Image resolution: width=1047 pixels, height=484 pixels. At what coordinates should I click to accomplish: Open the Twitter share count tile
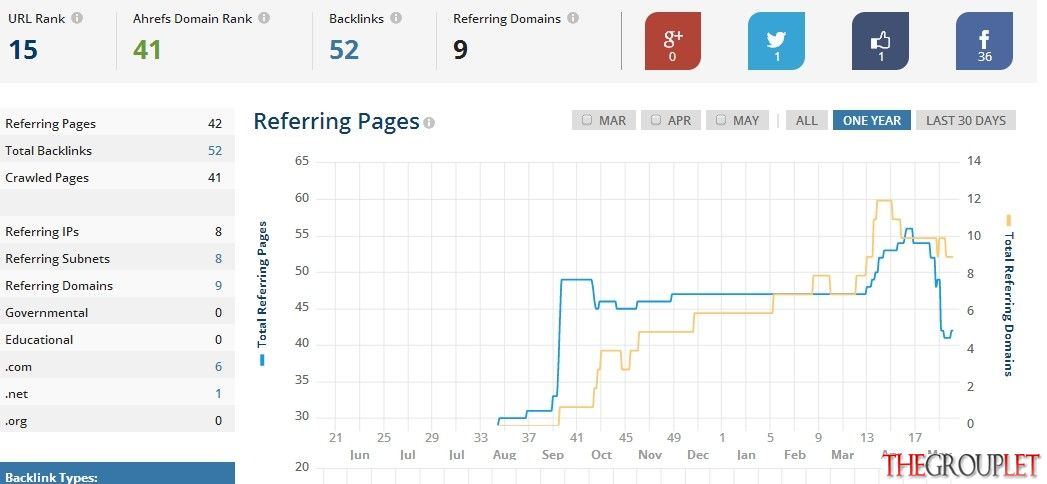tap(776, 41)
